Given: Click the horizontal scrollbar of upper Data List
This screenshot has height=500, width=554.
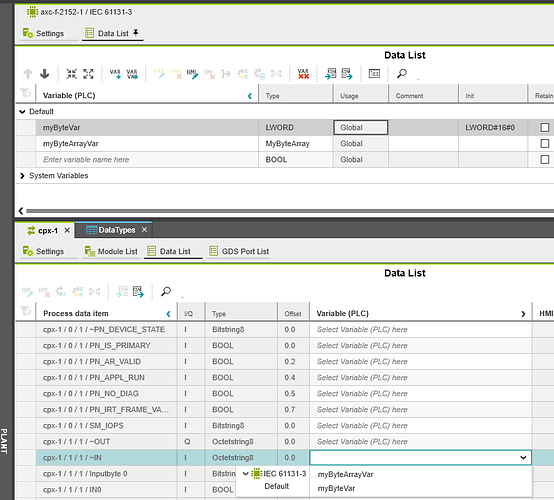Looking at the screenshot, I should [290, 211].
